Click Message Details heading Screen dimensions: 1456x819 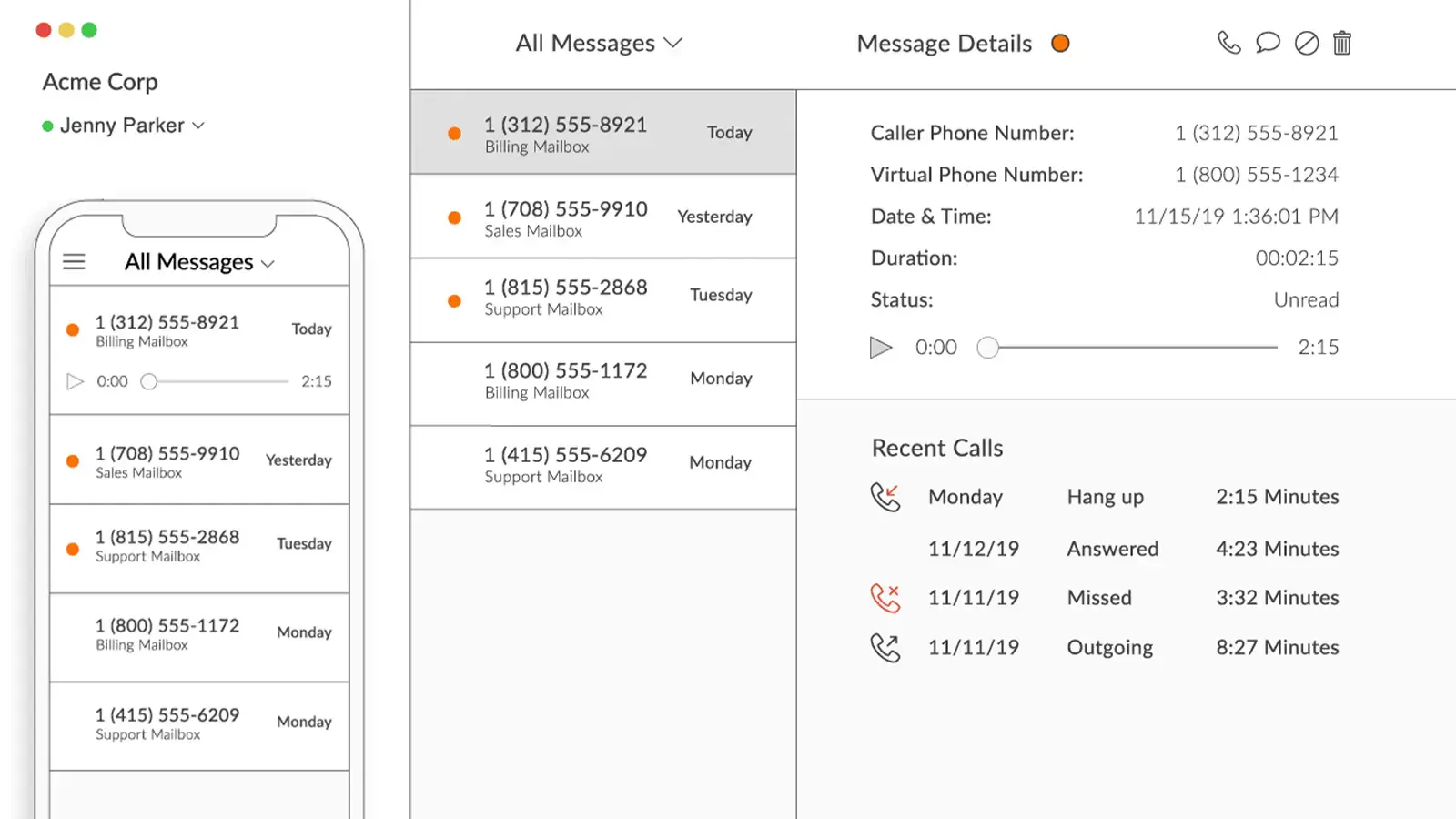(x=944, y=44)
